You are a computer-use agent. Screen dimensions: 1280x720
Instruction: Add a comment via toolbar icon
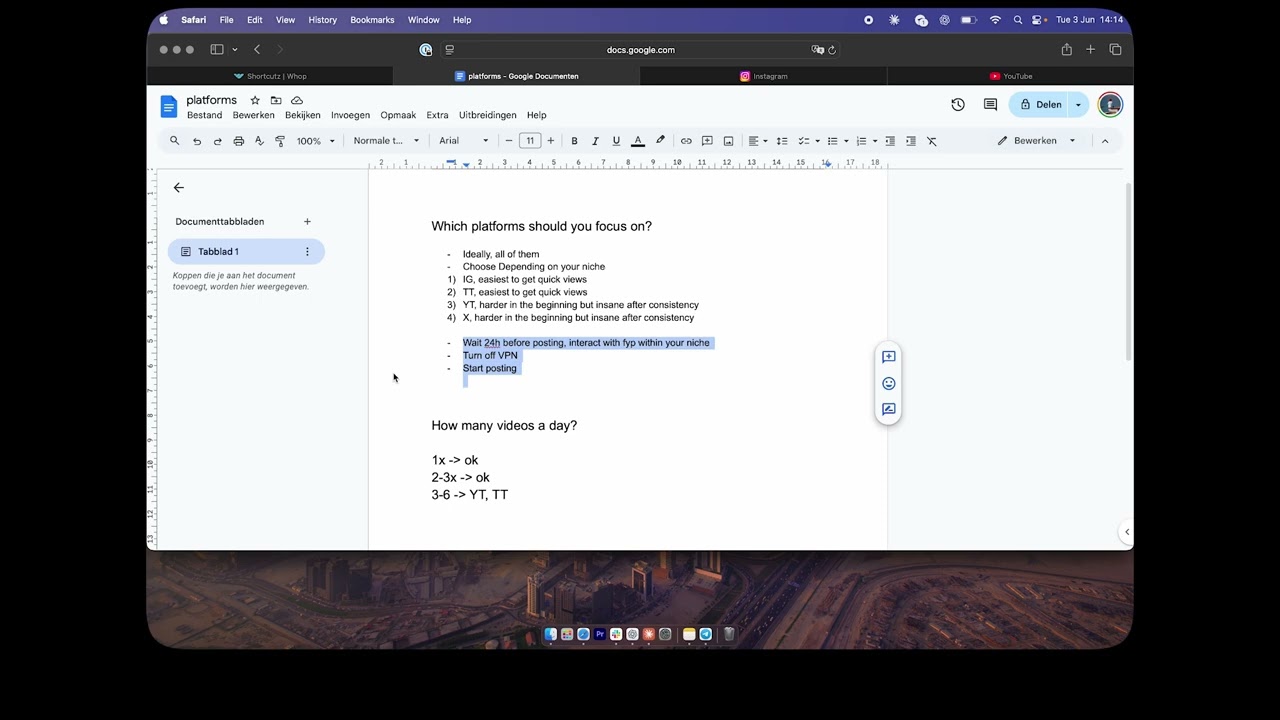click(x=707, y=141)
